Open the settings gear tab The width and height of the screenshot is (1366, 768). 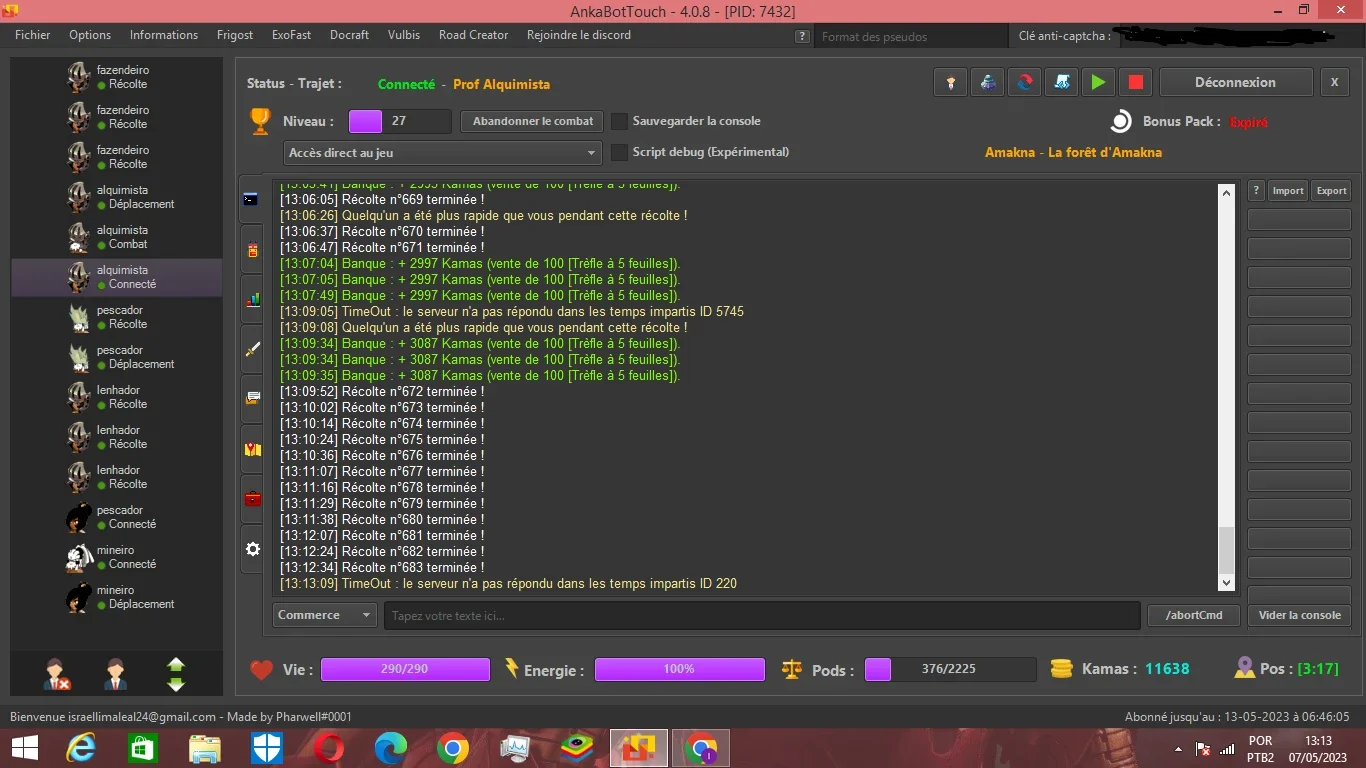[252, 549]
